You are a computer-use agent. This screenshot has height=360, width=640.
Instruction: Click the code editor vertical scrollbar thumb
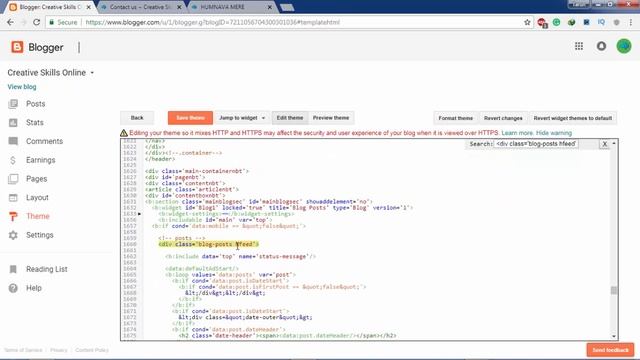tap(614, 290)
